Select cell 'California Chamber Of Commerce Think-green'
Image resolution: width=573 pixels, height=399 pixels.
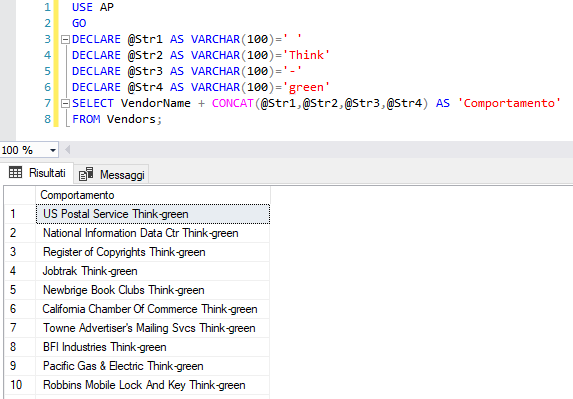(x=153, y=309)
